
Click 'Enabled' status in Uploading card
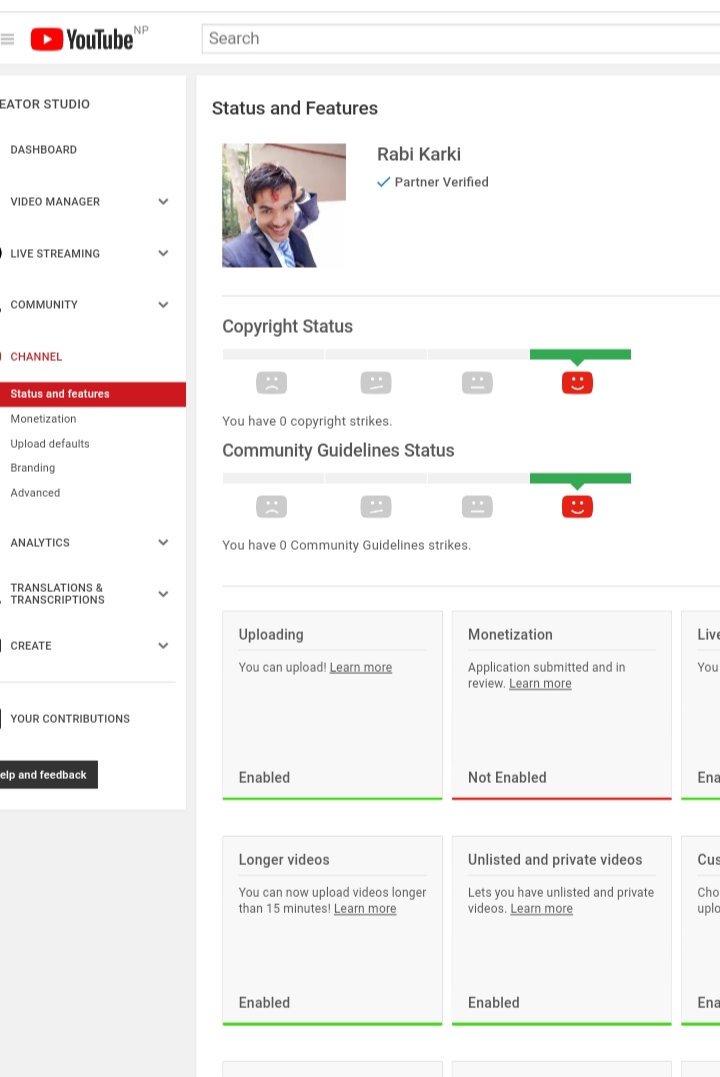point(264,778)
